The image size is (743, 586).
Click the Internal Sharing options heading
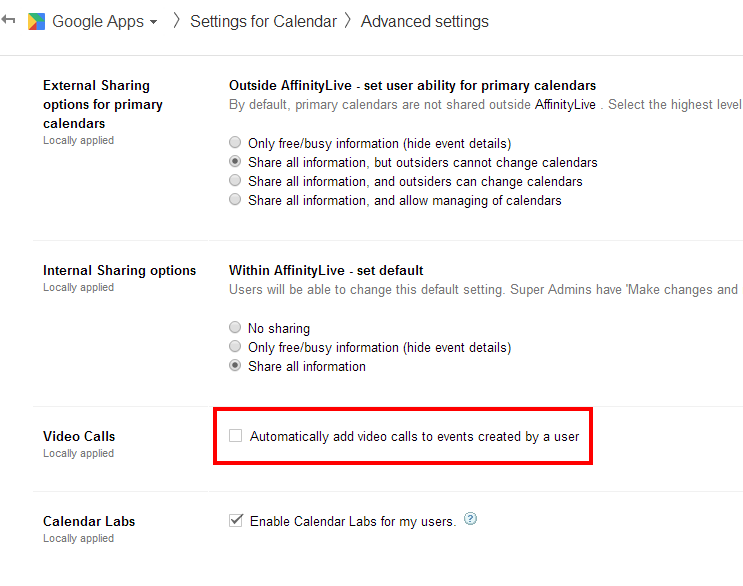pyautogui.click(x=119, y=270)
